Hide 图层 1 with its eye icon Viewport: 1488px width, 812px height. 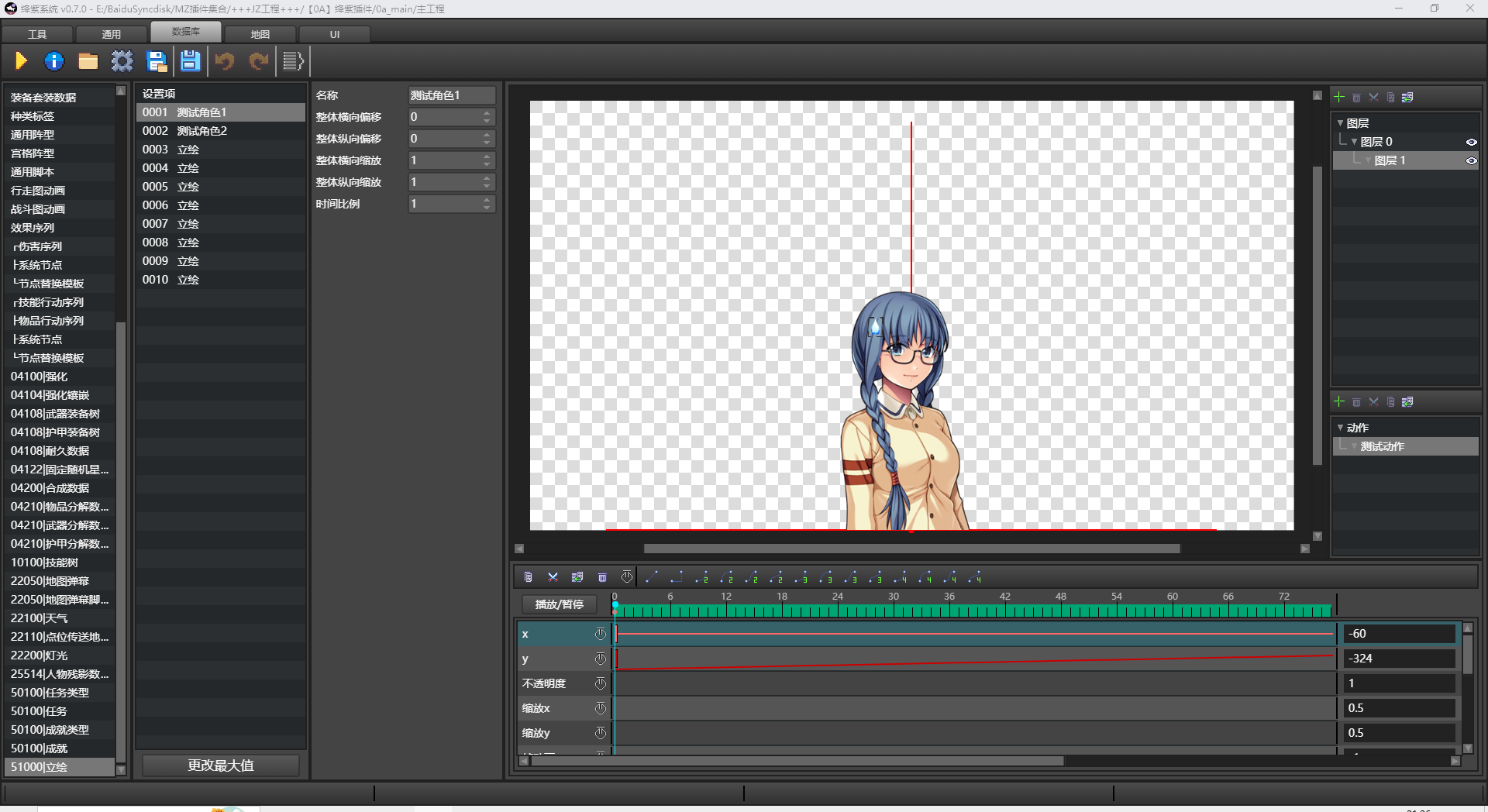pyautogui.click(x=1471, y=160)
